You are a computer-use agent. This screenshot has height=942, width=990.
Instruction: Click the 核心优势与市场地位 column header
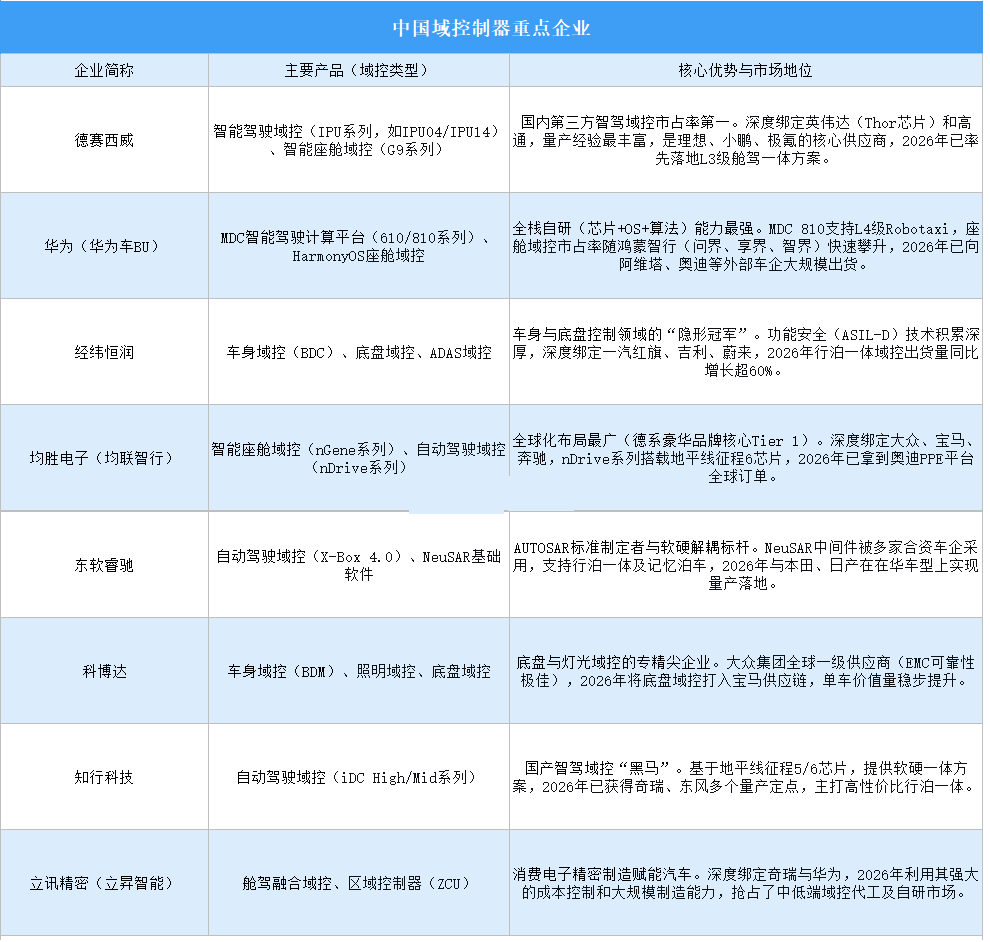pyautogui.click(x=746, y=70)
